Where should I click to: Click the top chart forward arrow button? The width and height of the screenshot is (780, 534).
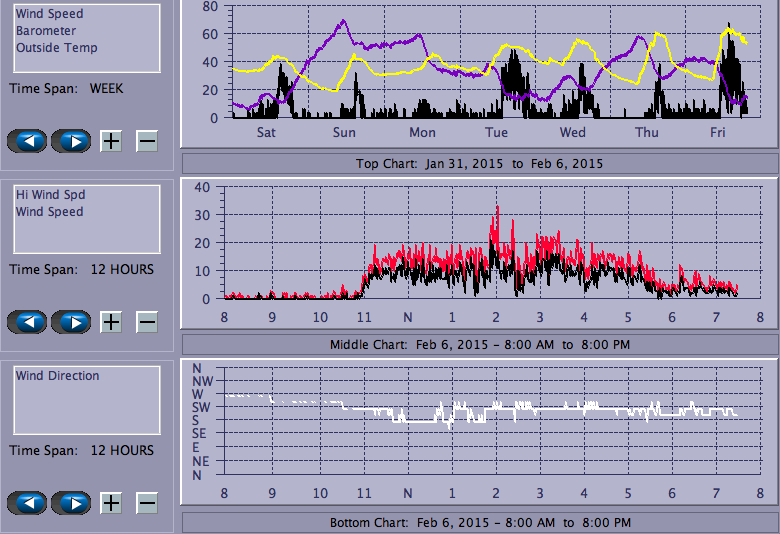pos(72,141)
